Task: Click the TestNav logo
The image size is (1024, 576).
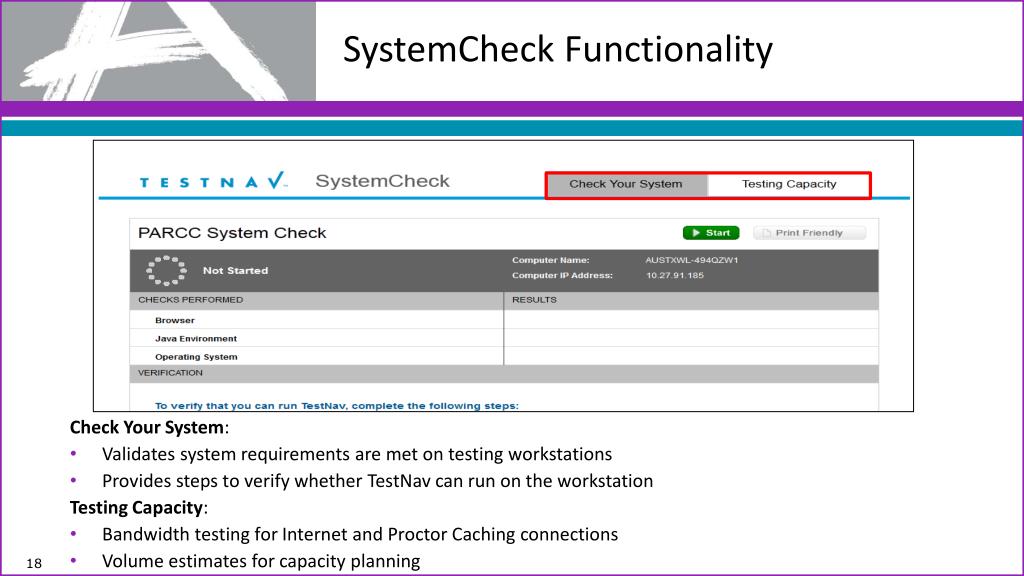Action: [x=213, y=181]
